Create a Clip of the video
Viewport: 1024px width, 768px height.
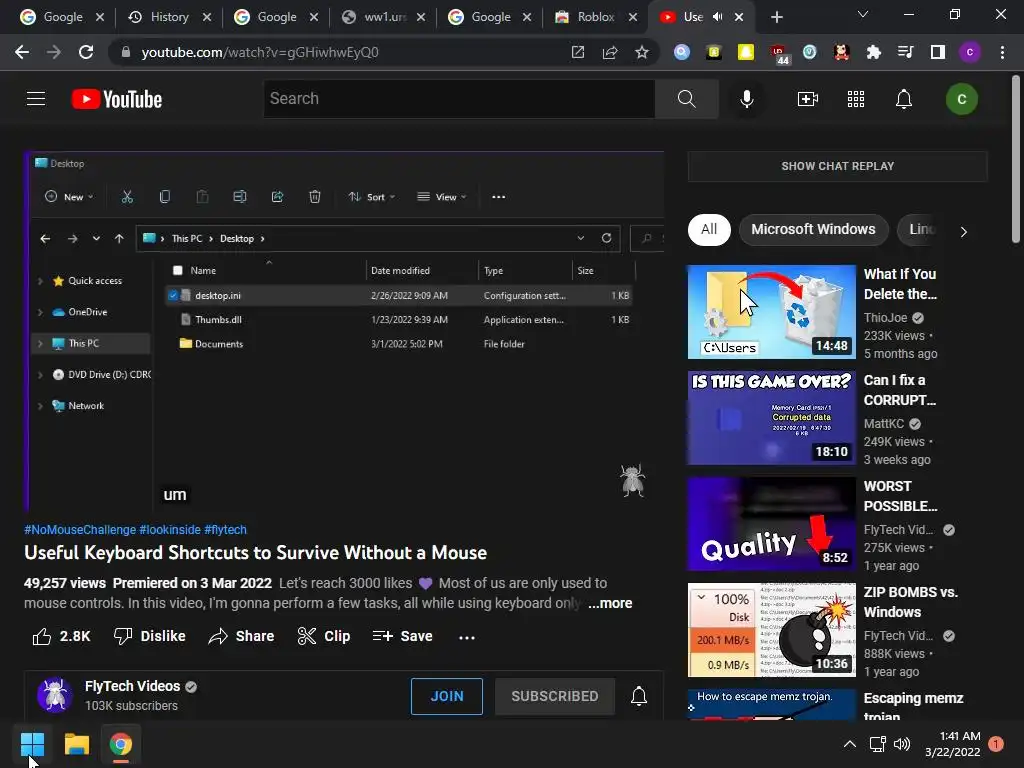[323, 636]
